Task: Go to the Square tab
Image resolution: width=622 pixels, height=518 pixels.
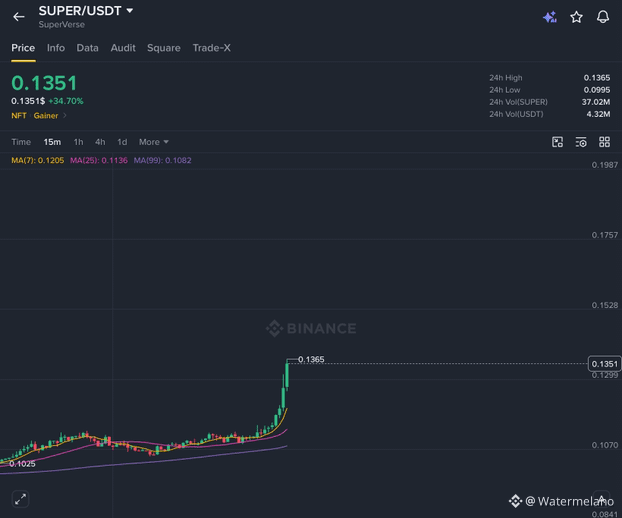Action: coord(164,48)
